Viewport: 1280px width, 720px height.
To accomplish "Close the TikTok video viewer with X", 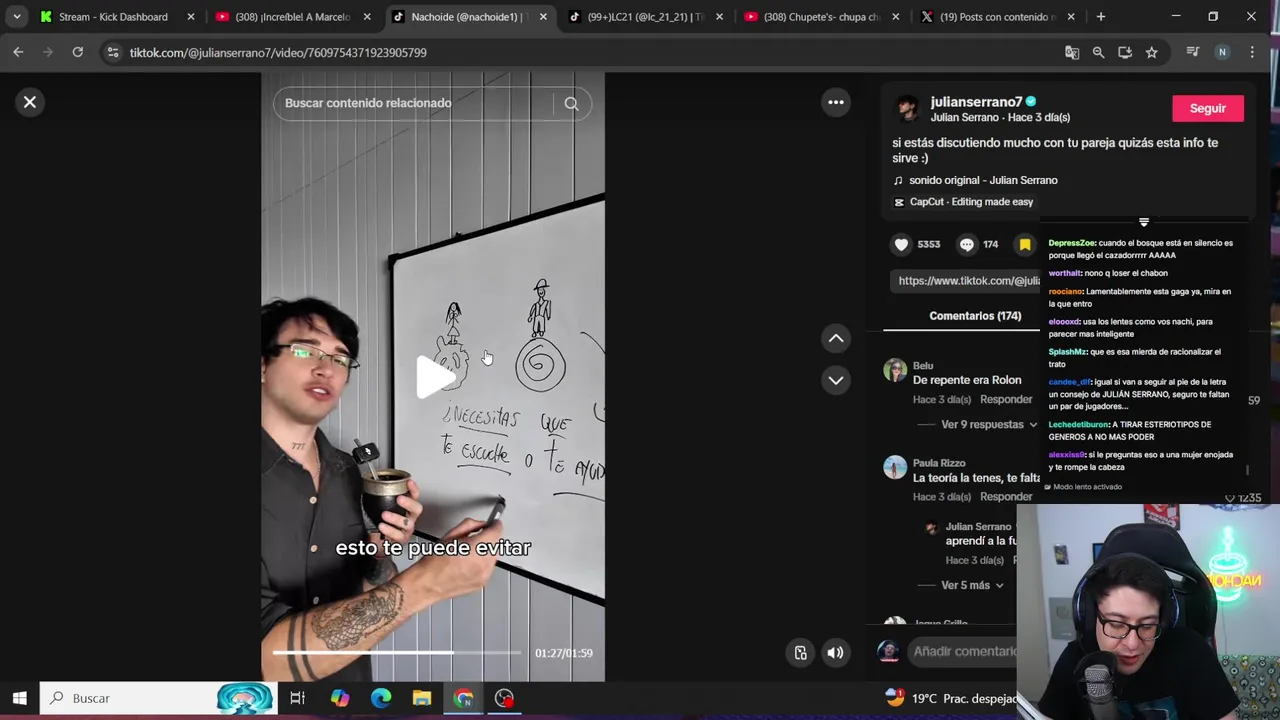I will pyautogui.click(x=30, y=102).
